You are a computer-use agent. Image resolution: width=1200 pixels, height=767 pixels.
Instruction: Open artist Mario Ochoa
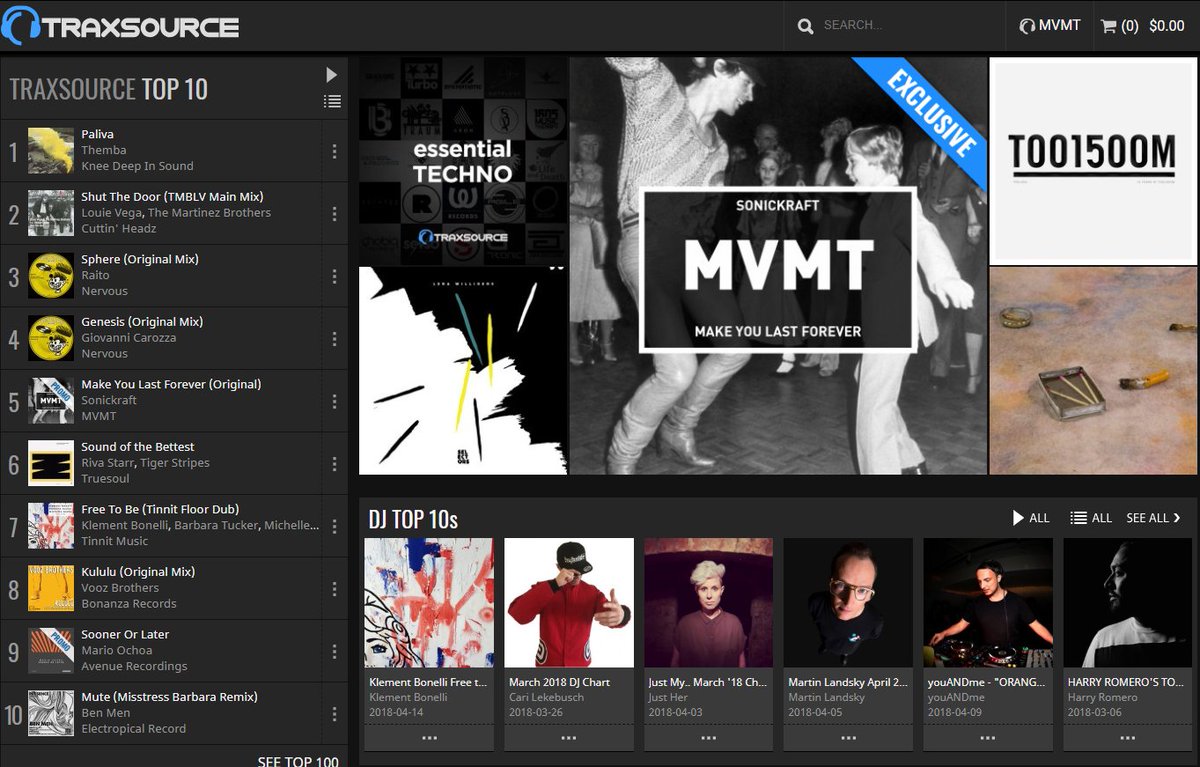(x=117, y=650)
